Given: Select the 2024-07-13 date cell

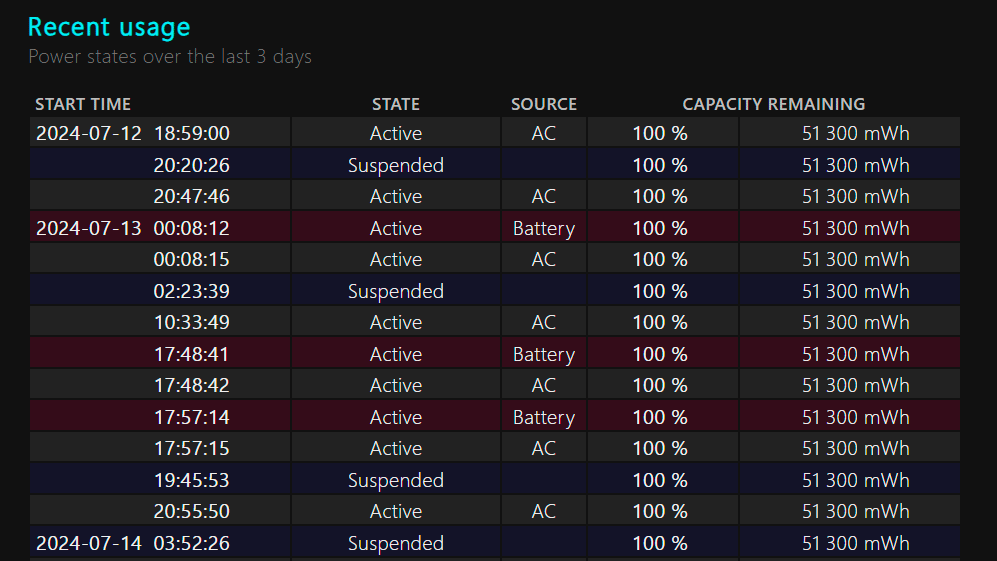Looking at the screenshot, I should click(89, 228).
